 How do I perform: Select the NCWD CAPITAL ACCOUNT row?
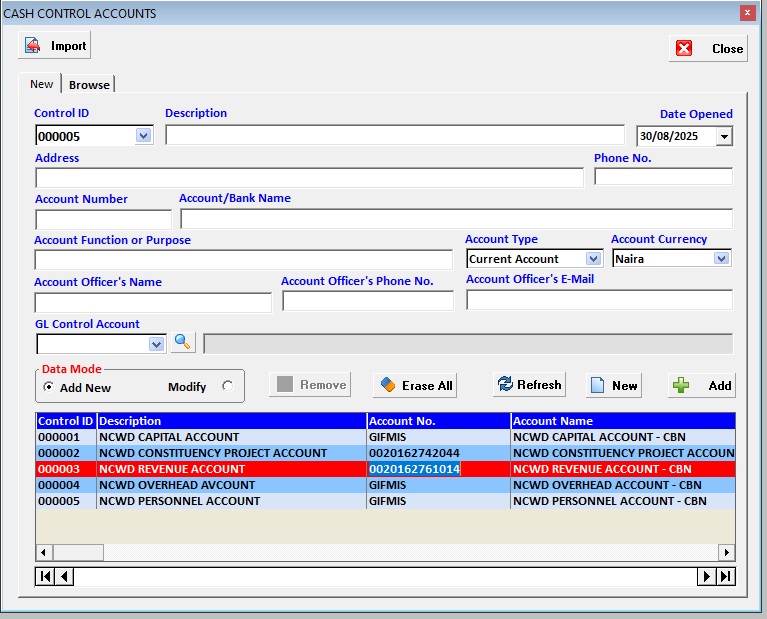pos(168,437)
